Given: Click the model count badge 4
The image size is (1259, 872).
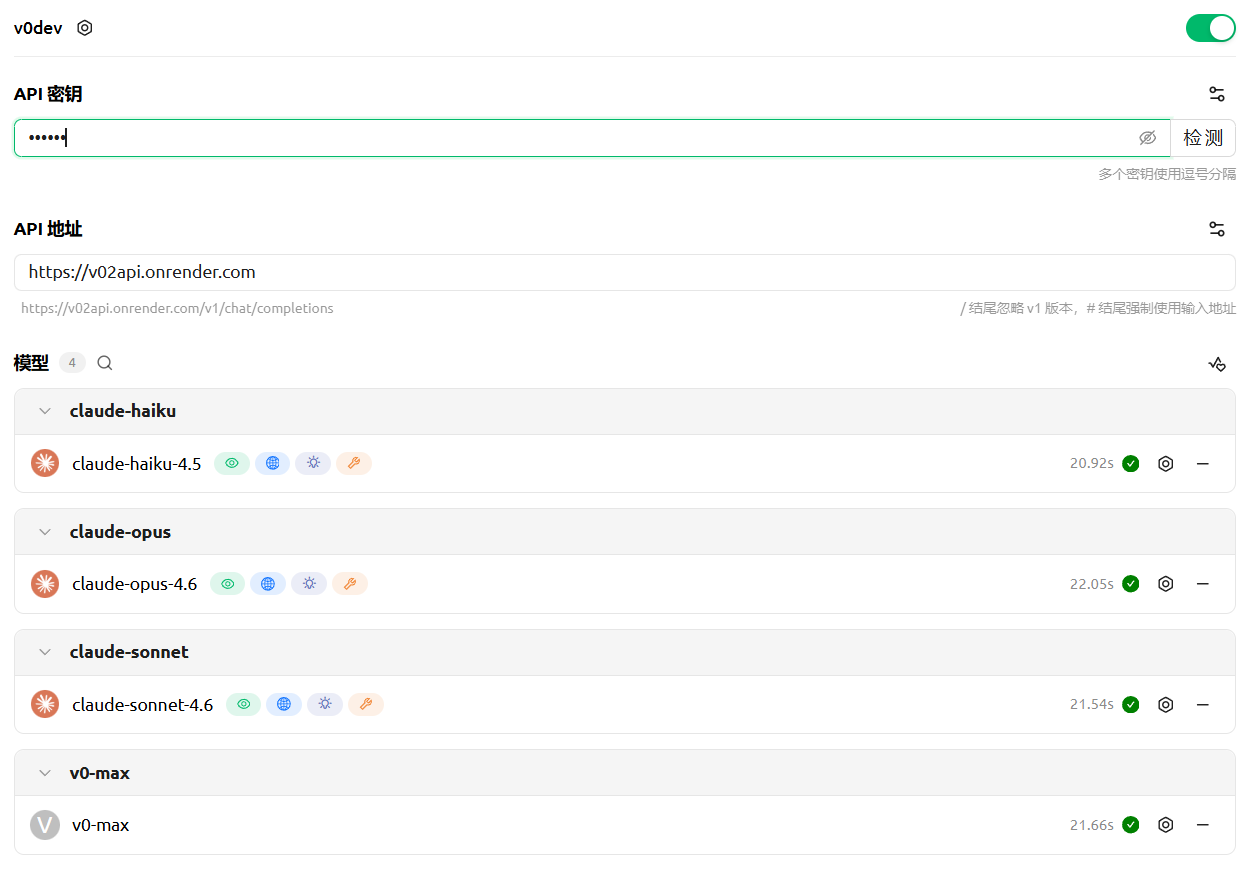Looking at the screenshot, I should [x=72, y=363].
